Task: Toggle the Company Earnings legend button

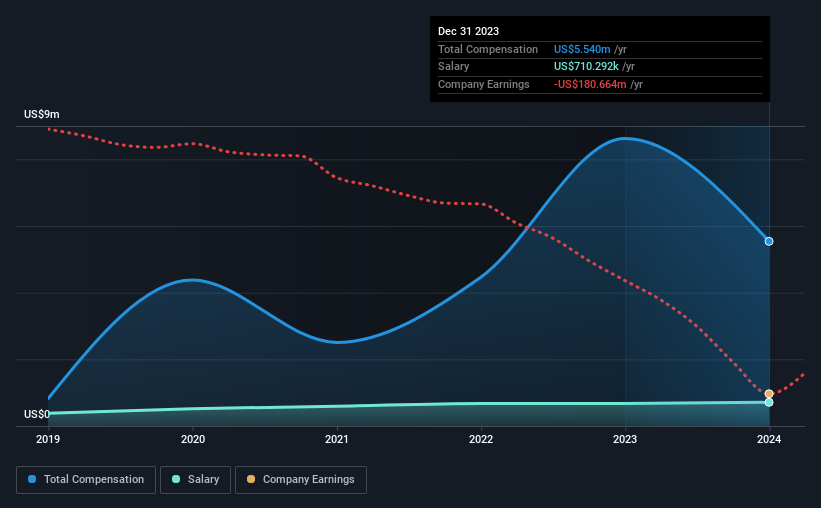Action: [x=301, y=480]
